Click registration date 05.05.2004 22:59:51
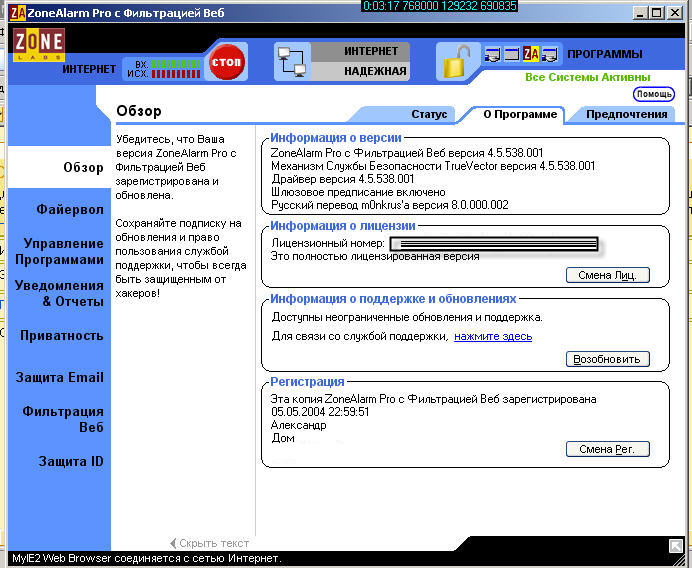The width and height of the screenshot is (692, 568). click(320, 412)
